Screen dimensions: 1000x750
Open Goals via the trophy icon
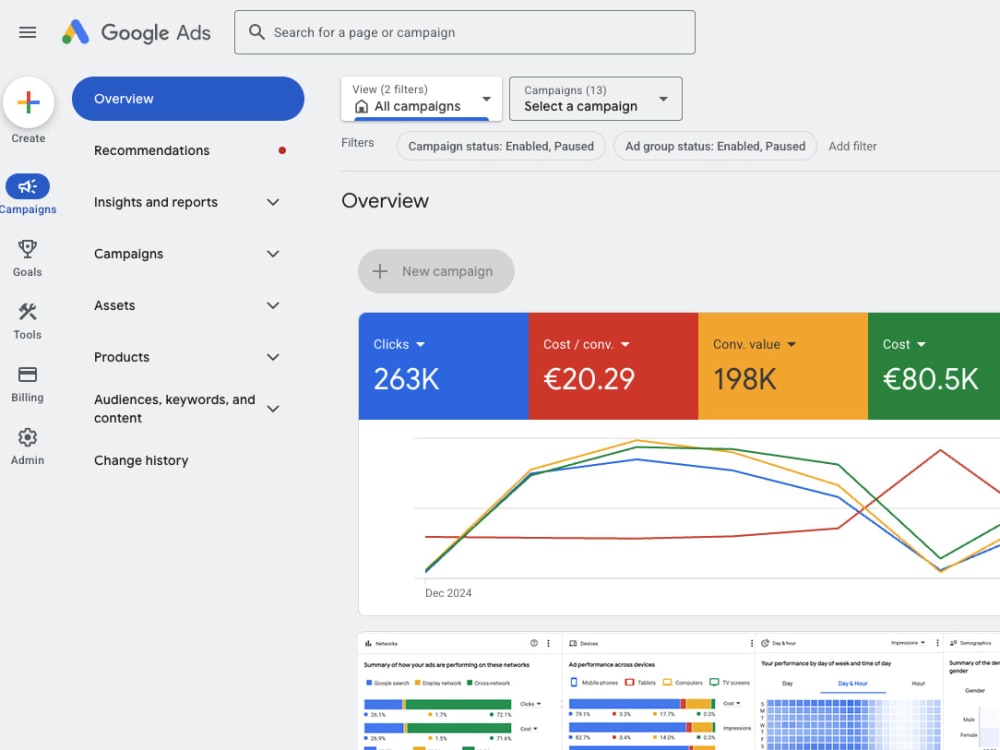27,249
